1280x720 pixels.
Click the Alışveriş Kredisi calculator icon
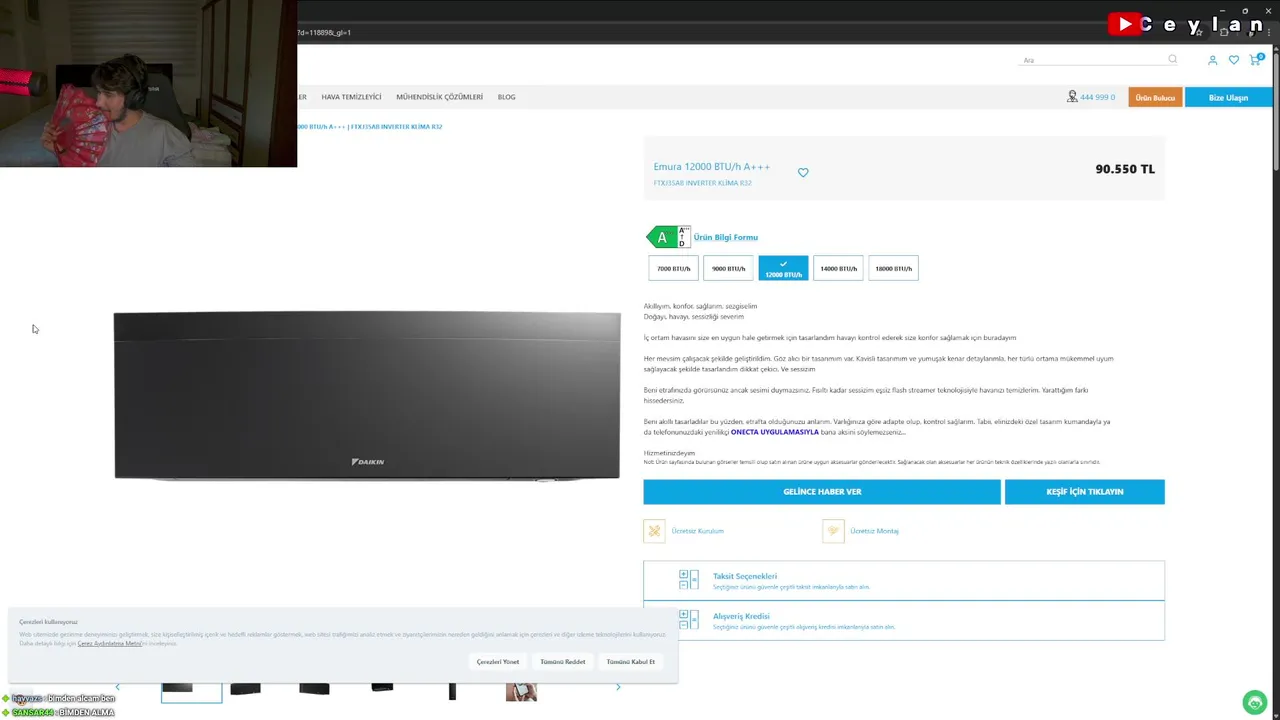(689, 619)
